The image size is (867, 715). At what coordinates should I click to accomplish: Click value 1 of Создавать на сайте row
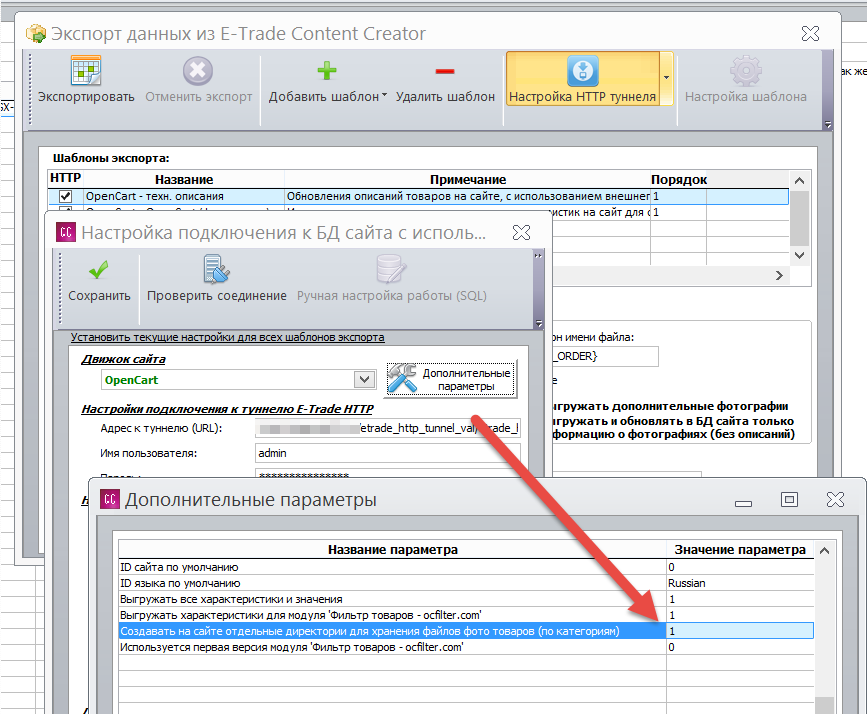pyautogui.click(x=740, y=631)
